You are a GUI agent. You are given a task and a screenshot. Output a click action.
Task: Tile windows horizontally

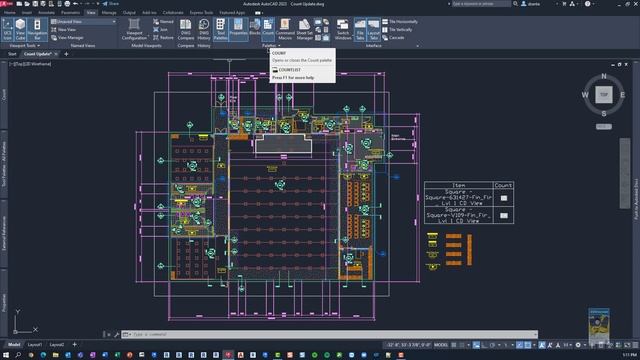(x=400, y=21)
